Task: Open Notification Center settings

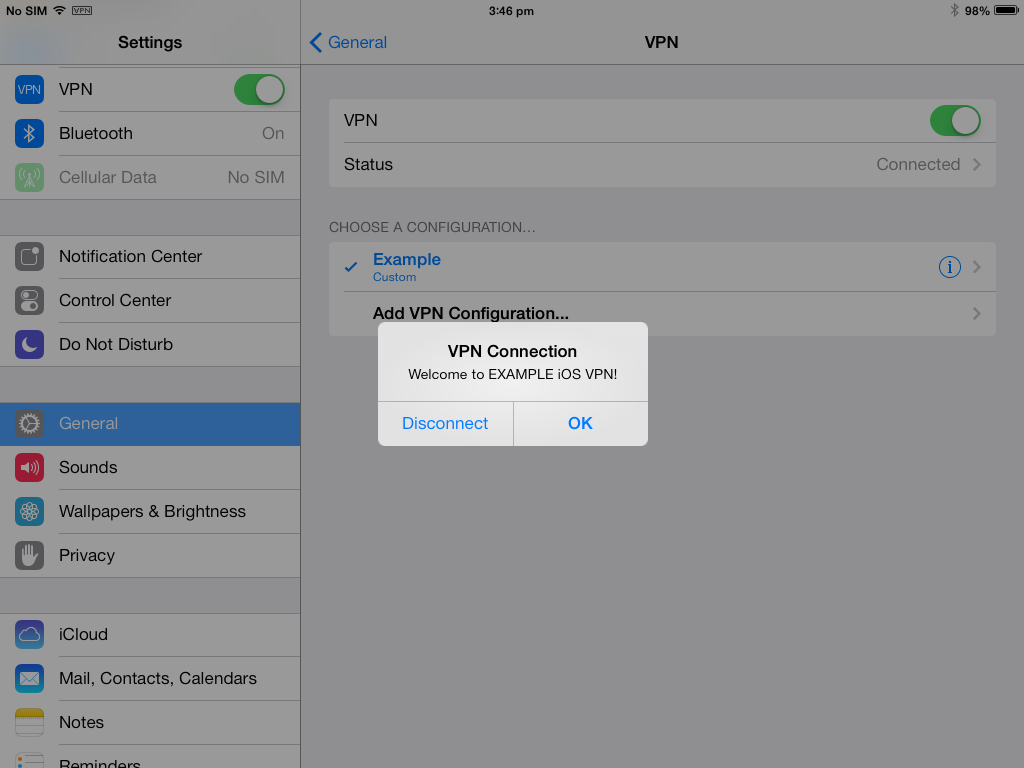Action: coord(150,257)
